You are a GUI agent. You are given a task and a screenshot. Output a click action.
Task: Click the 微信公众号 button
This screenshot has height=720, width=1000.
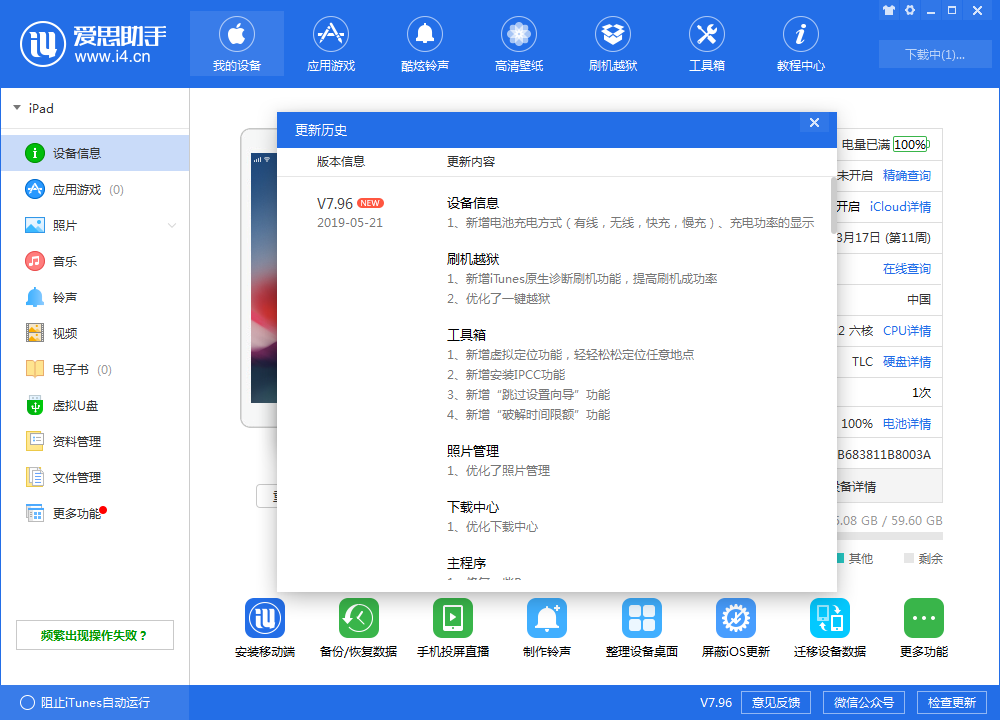[x=864, y=703]
